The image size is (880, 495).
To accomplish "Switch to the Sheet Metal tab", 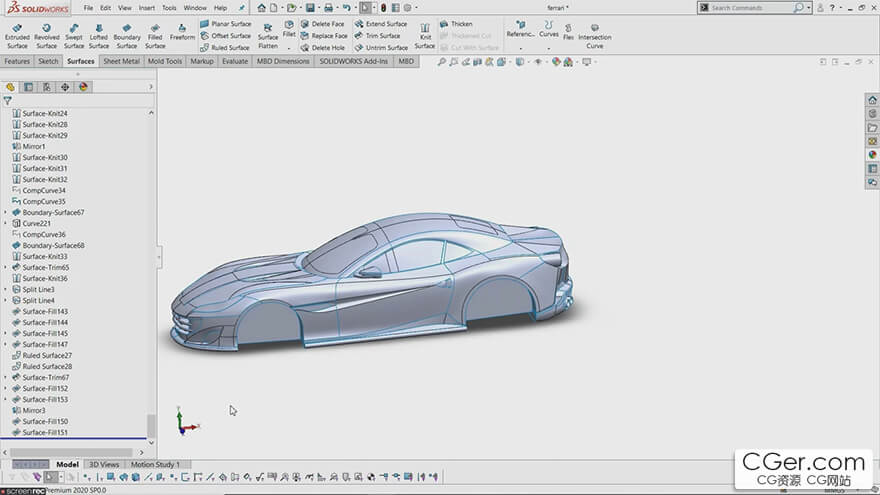I will (x=121, y=61).
